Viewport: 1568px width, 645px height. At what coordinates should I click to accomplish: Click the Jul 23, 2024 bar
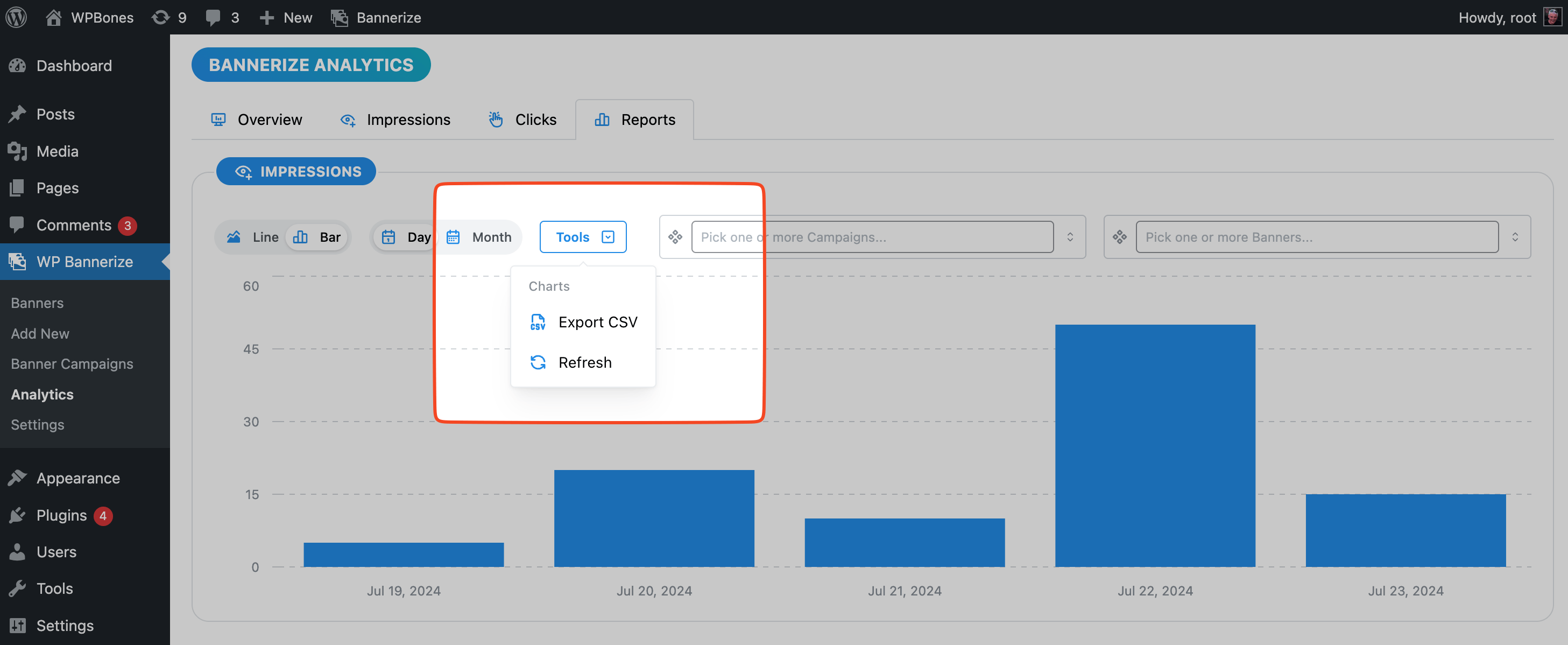[x=1406, y=530]
